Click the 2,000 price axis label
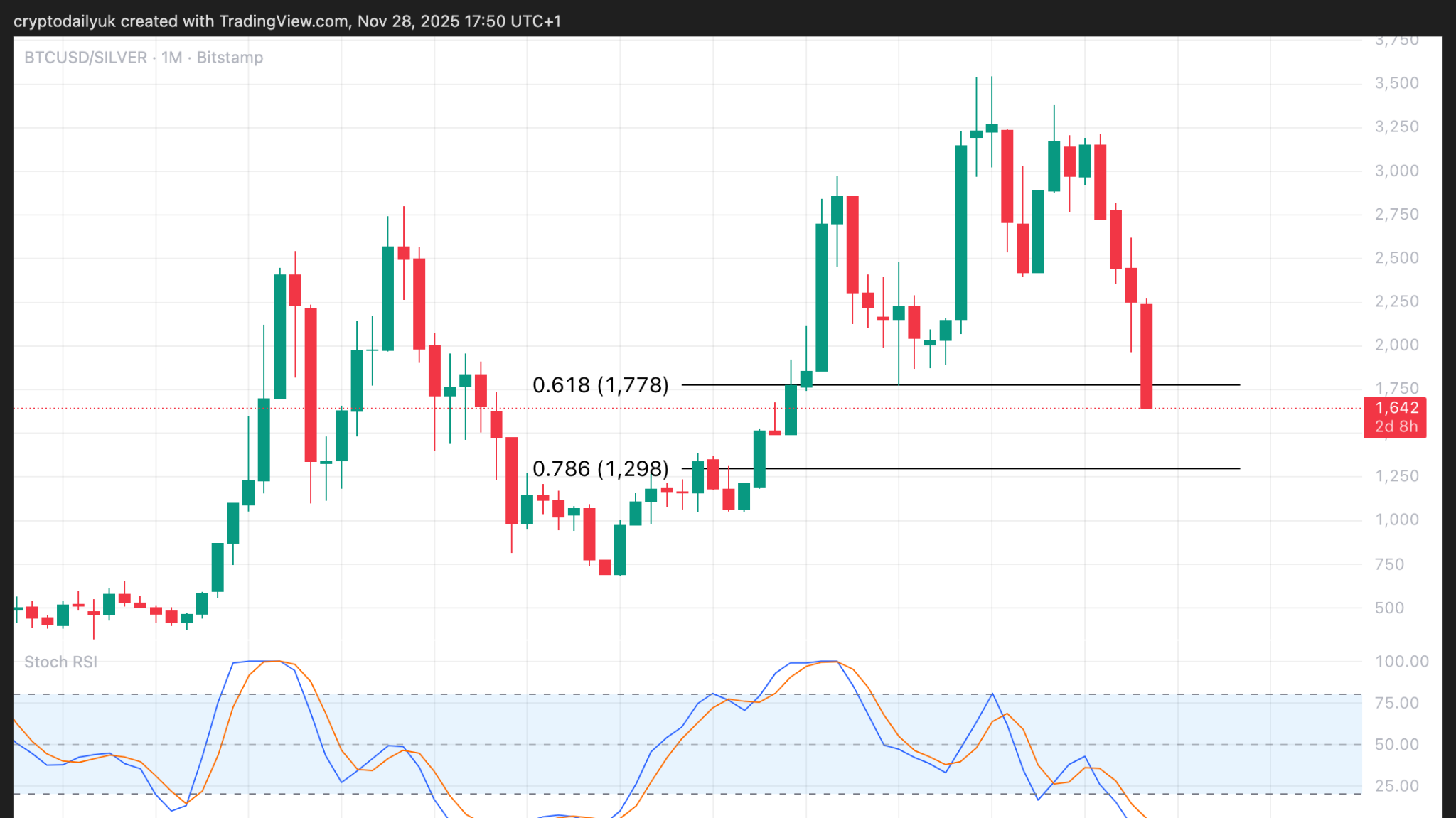 pos(1396,345)
